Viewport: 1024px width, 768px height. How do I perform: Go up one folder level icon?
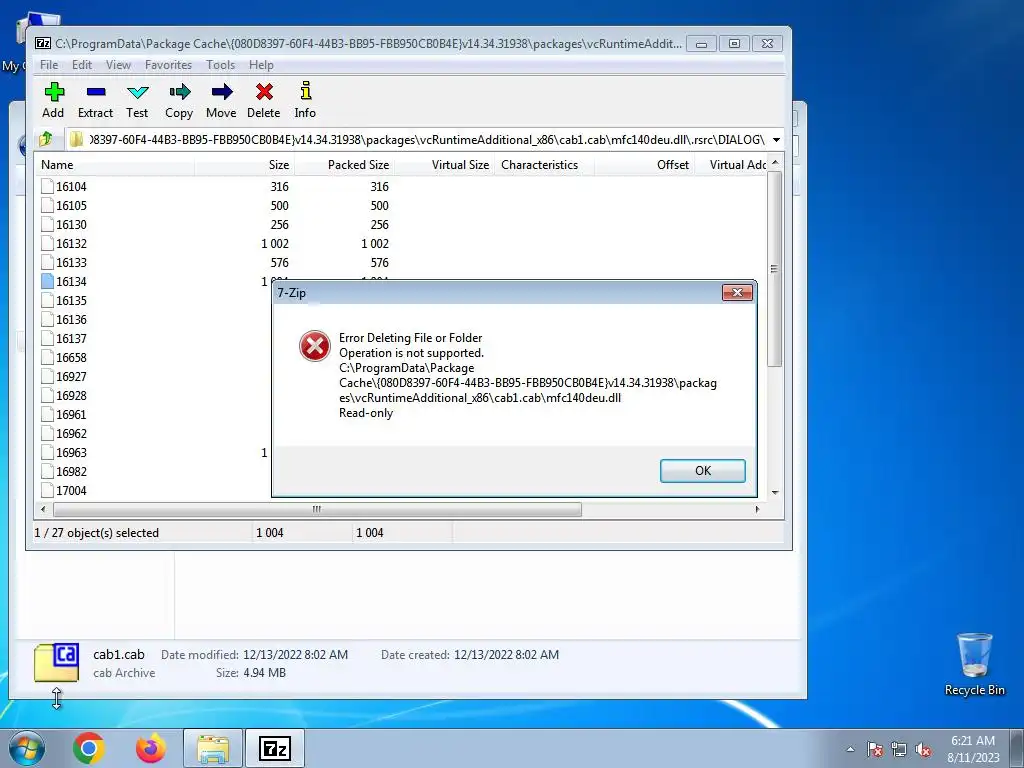[x=46, y=139]
